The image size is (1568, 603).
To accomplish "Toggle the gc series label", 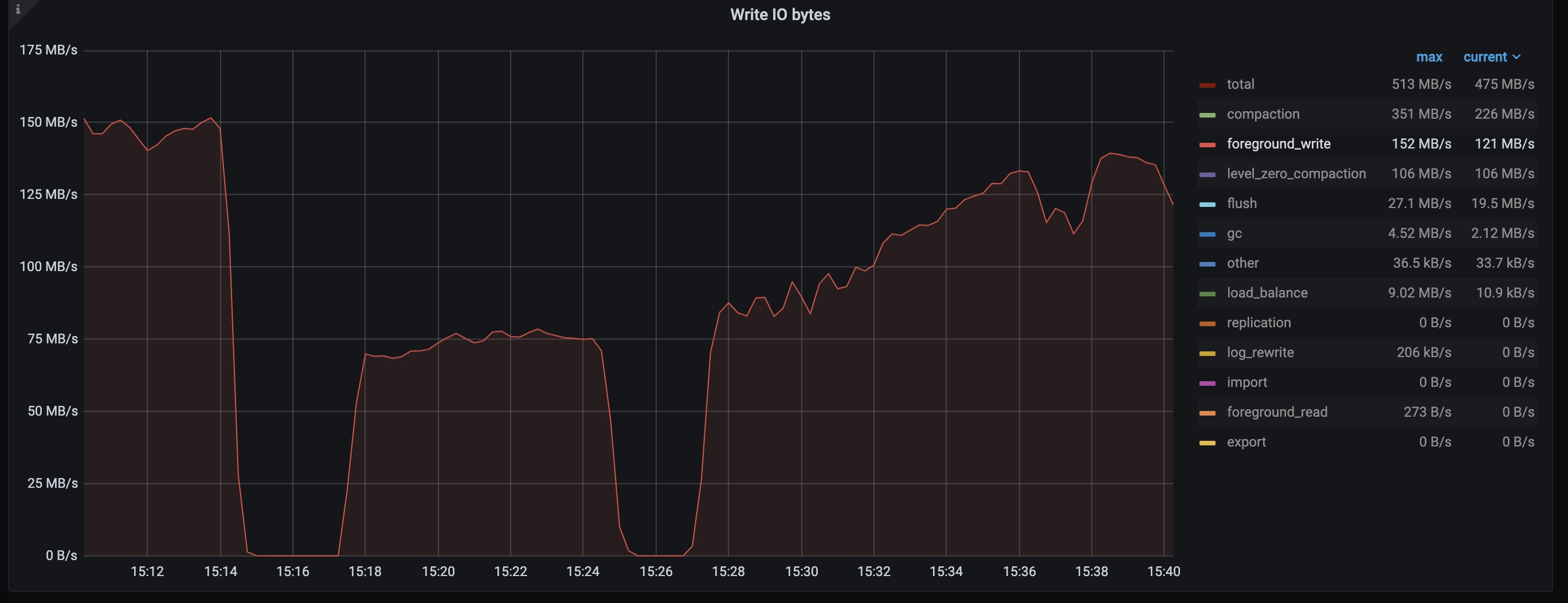I will tap(1234, 233).
